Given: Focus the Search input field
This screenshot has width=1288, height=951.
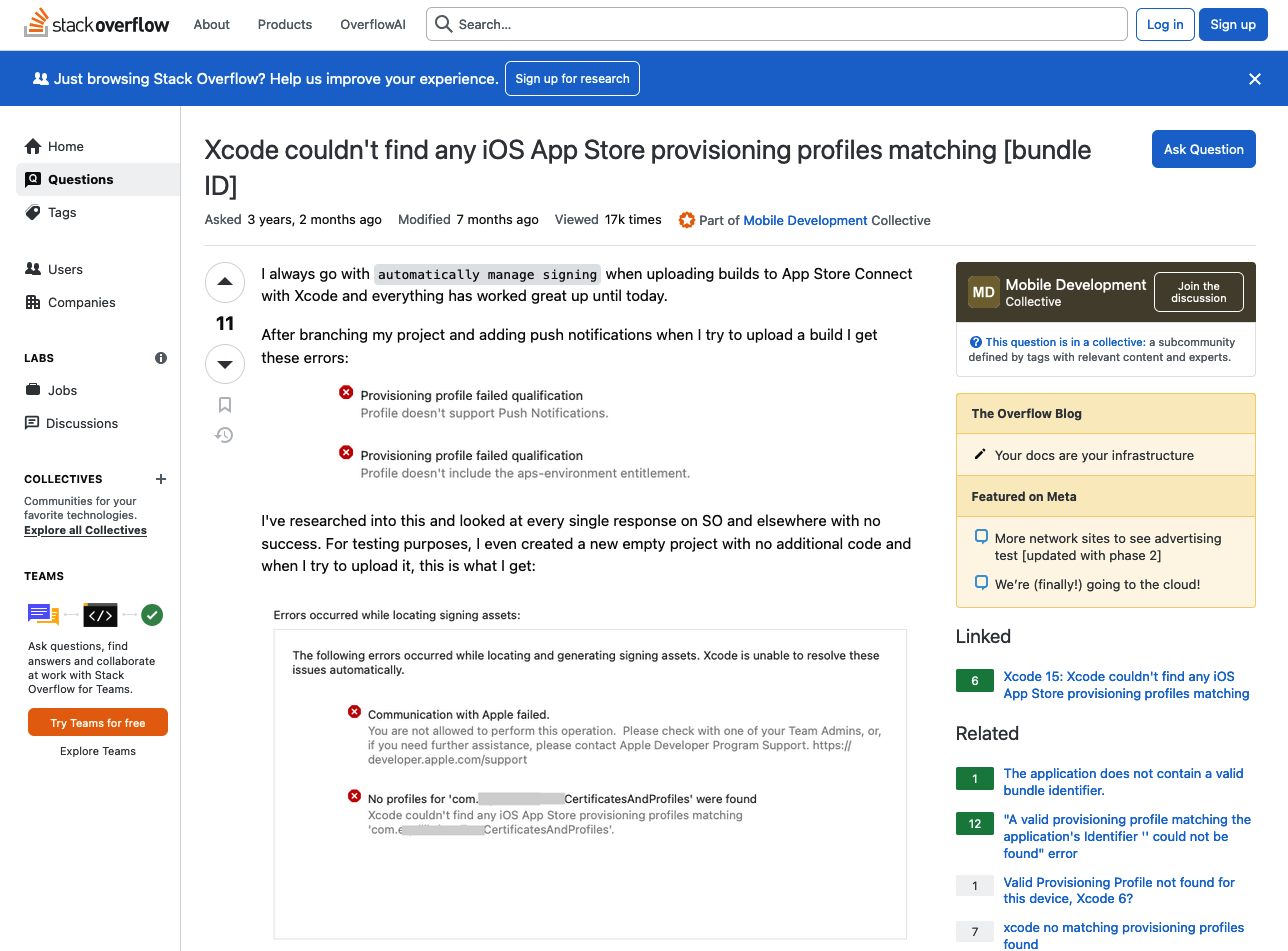Looking at the screenshot, I should [777, 24].
